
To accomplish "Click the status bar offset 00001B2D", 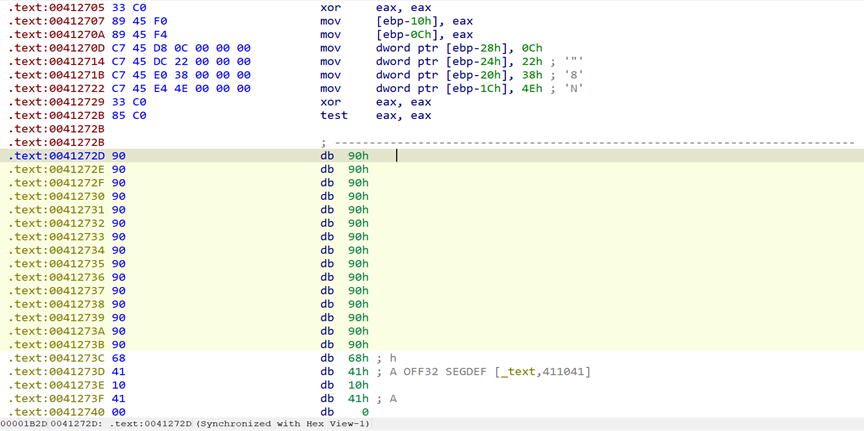I will coord(23,424).
